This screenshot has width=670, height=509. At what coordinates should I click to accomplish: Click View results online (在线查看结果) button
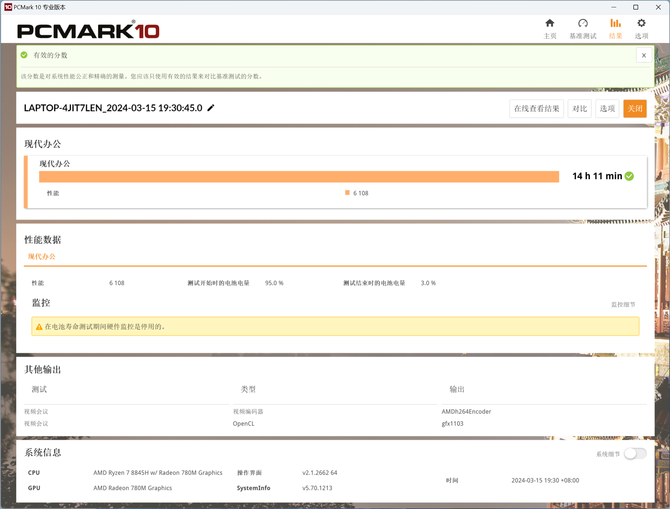click(x=536, y=109)
